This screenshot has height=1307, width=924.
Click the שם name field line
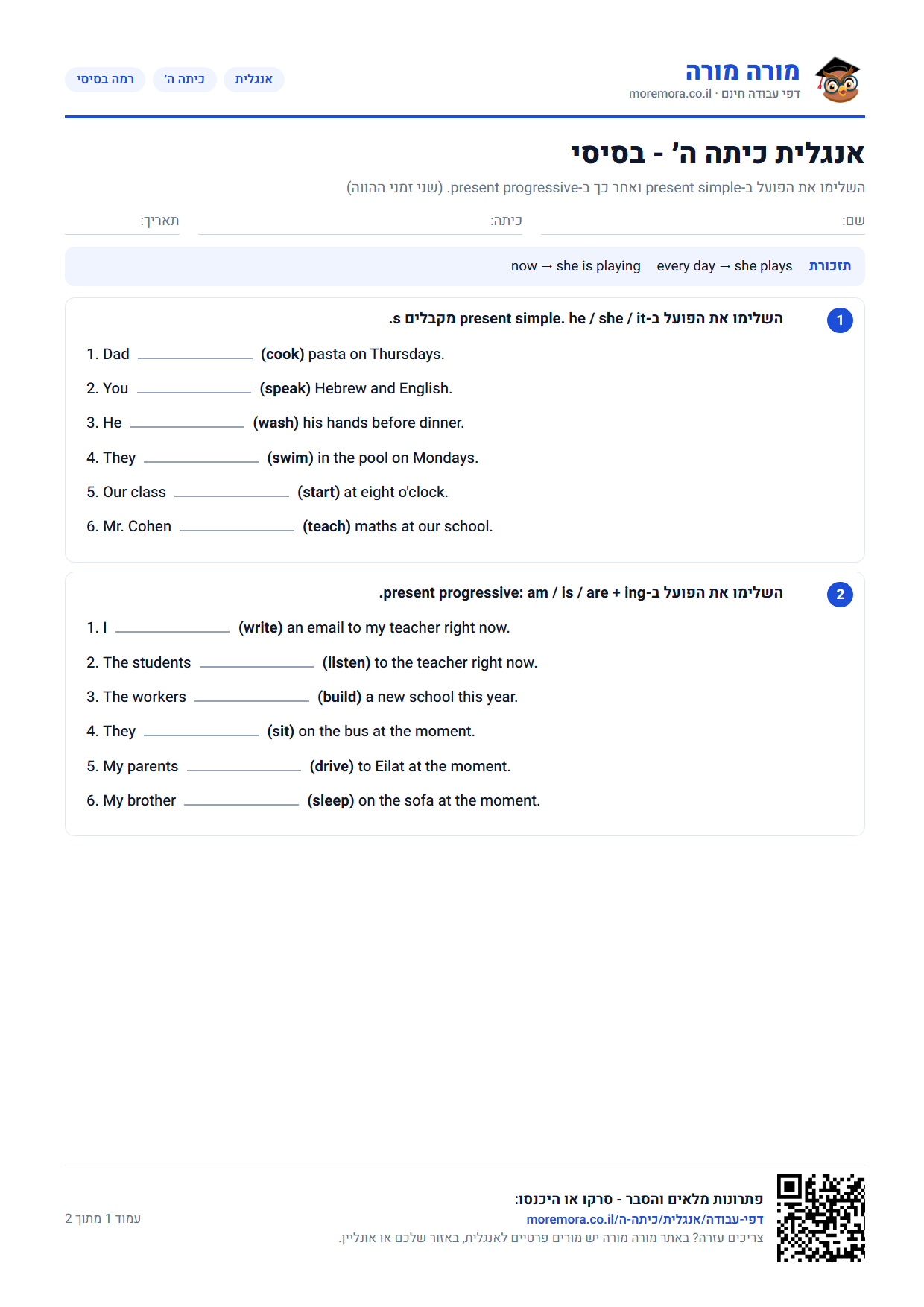(x=703, y=222)
